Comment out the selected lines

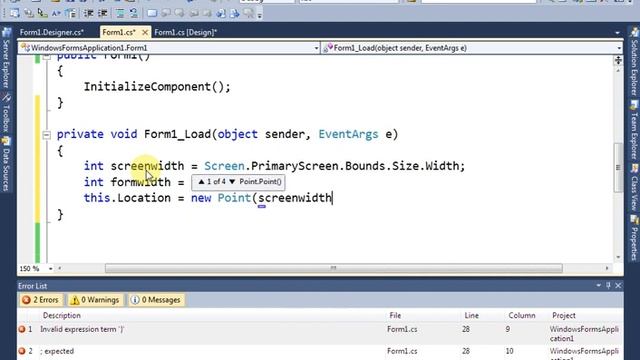120,13
